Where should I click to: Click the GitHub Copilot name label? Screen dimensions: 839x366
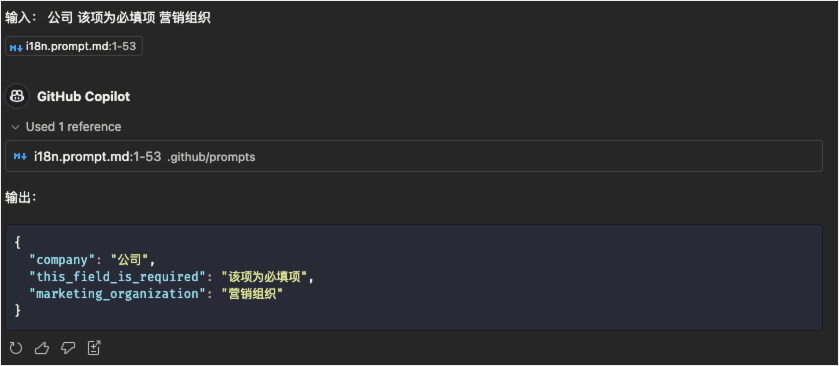click(x=83, y=97)
